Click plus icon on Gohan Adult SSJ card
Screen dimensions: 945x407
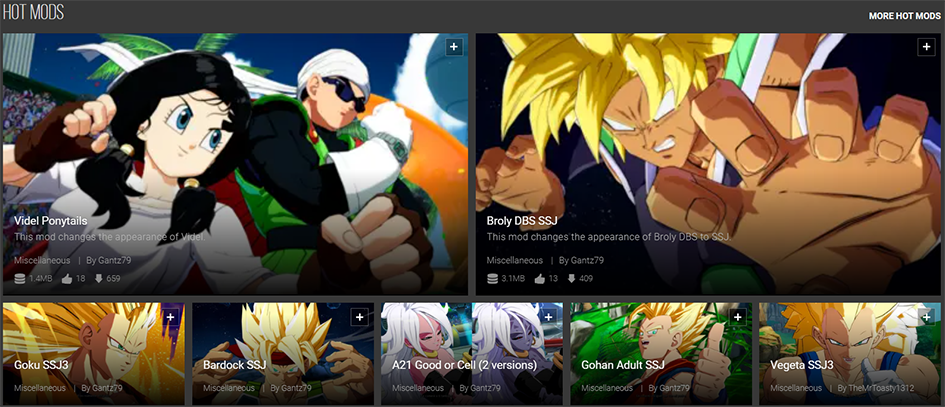[x=738, y=317]
